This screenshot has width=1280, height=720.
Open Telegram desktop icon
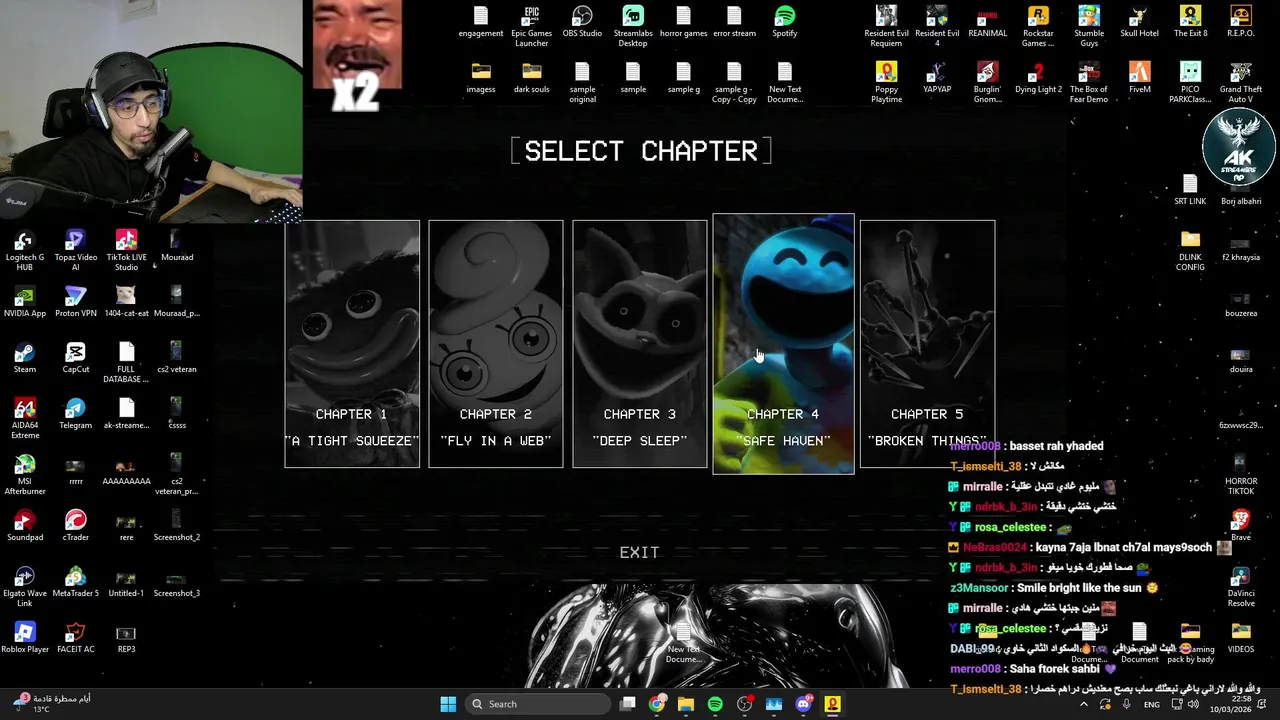pyautogui.click(x=75, y=414)
